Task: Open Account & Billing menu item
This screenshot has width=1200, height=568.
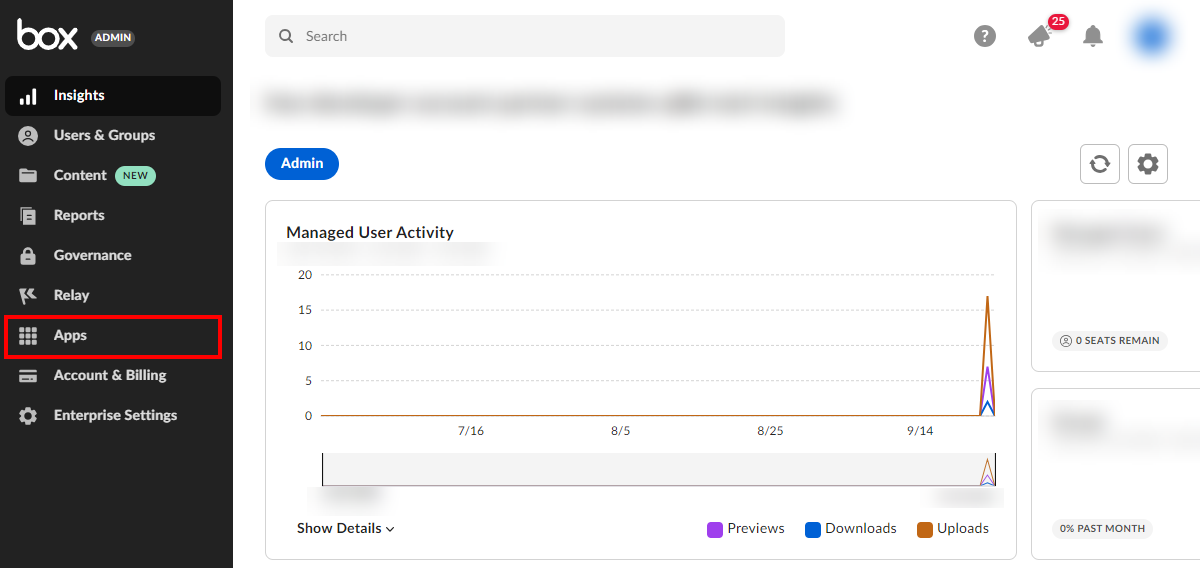Action: click(x=110, y=376)
